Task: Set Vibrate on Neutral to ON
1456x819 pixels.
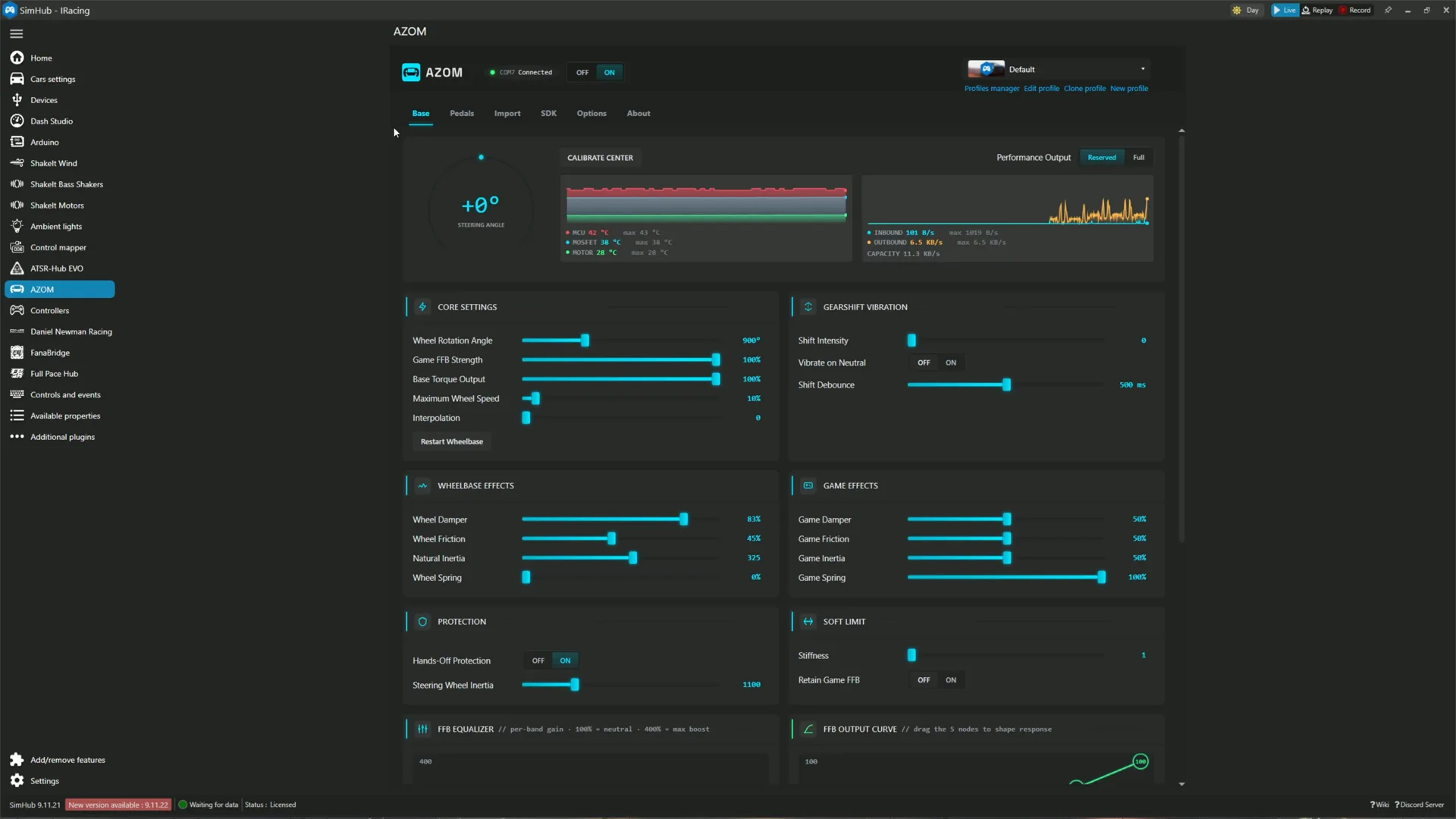Action: pyautogui.click(x=951, y=362)
